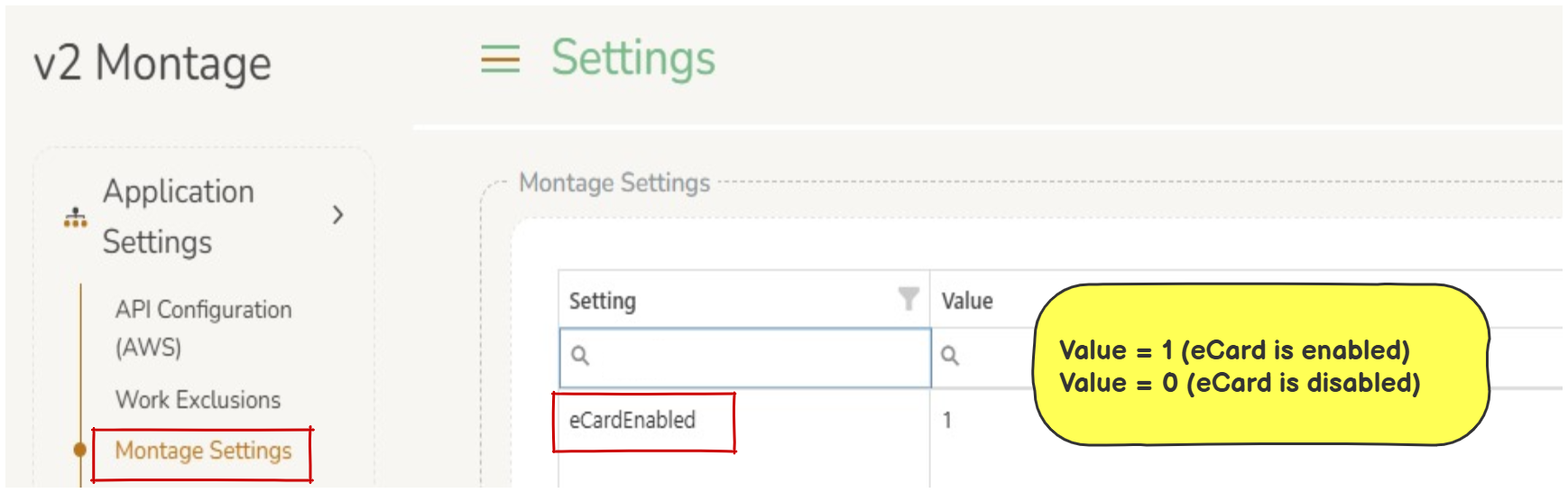Open the Work Exclusions page

(x=198, y=400)
